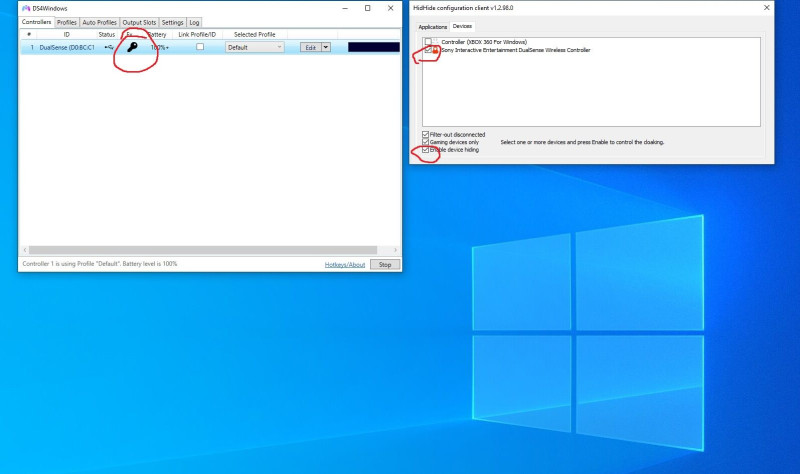Screen dimensions: 800x474
Task: Open the arrow menu next to Edit
Action: point(326,47)
